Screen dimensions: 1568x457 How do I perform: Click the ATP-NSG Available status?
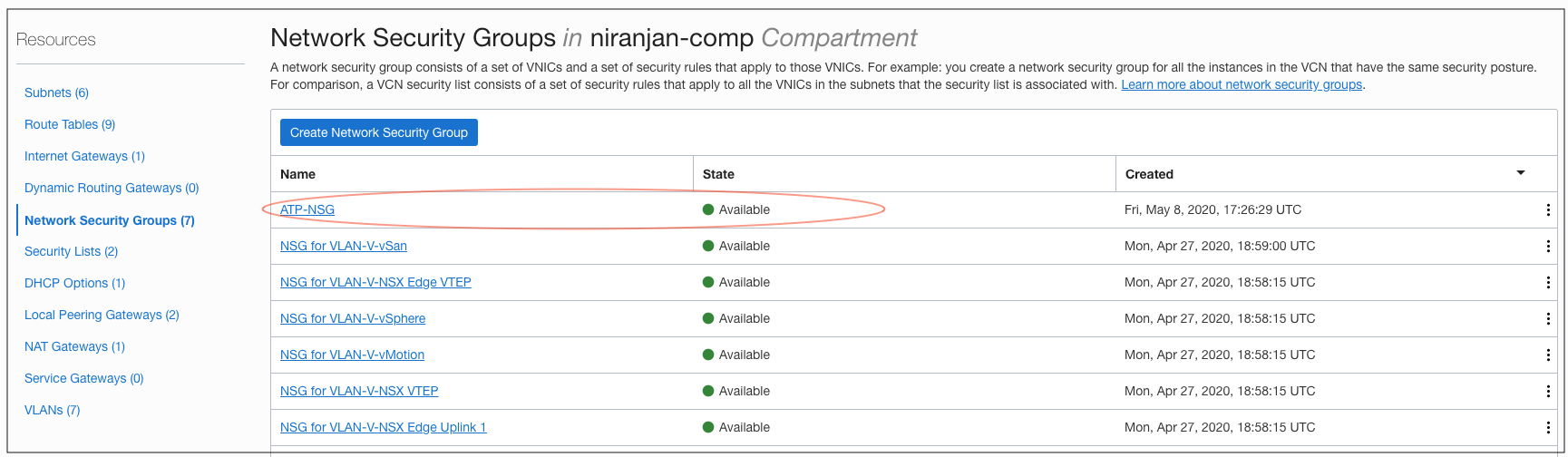point(736,209)
